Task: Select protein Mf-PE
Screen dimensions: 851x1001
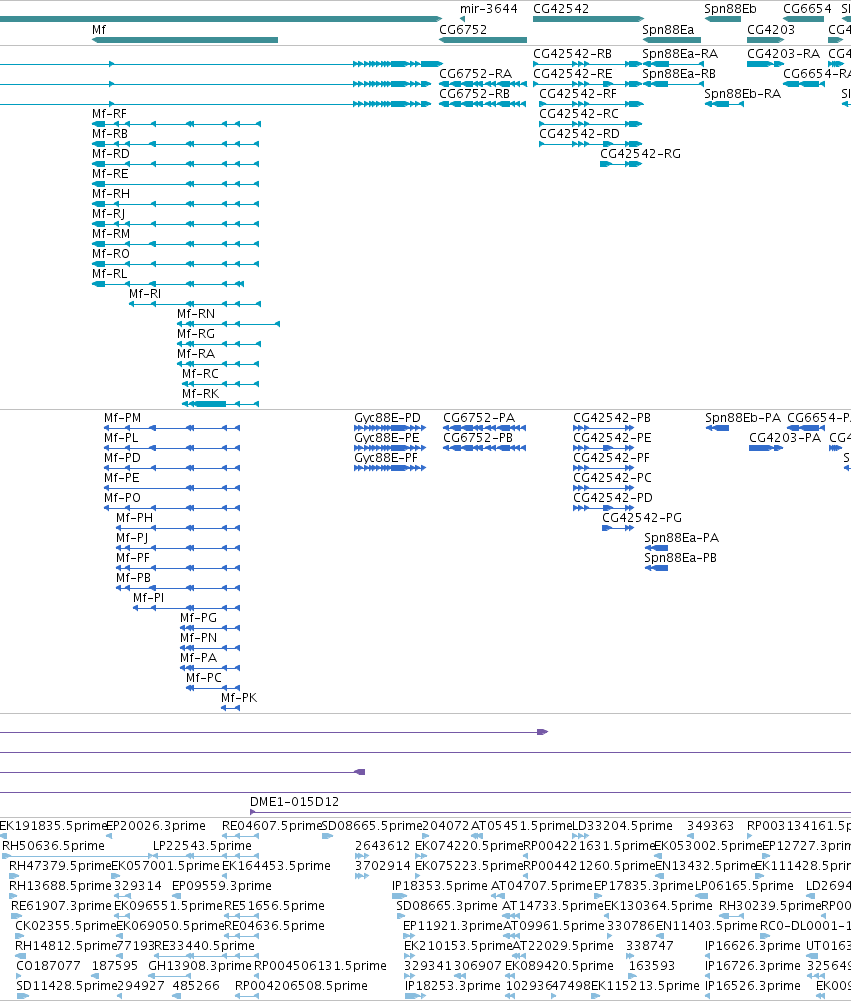Action: [172, 488]
